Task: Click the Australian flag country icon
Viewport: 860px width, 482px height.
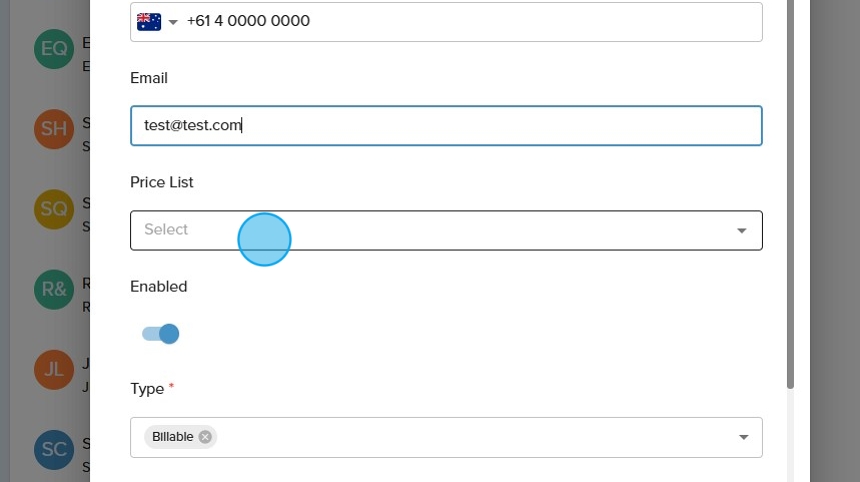Action: [149, 21]
